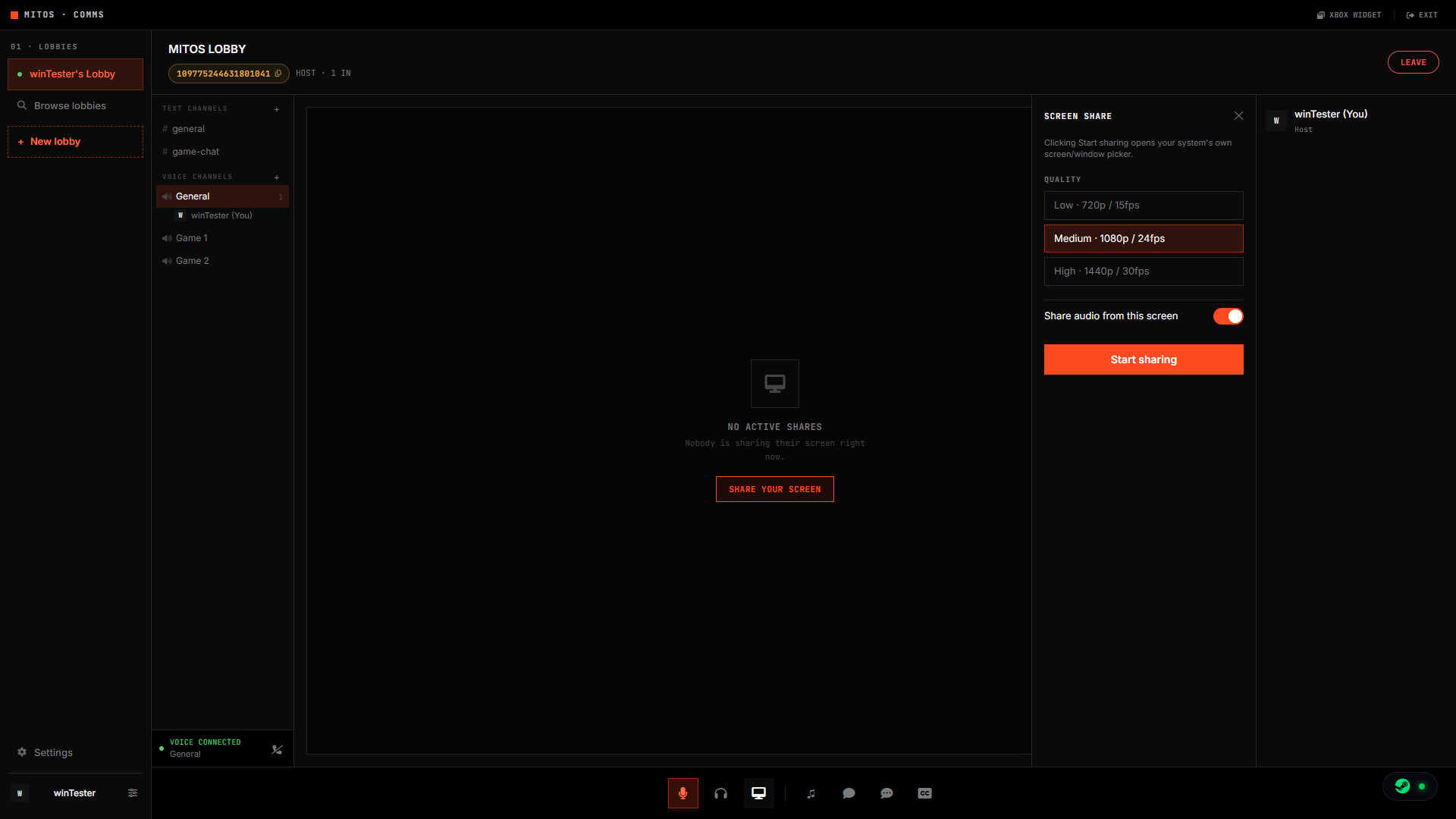Click winTester profile name at bottom left

pos(74,793)
